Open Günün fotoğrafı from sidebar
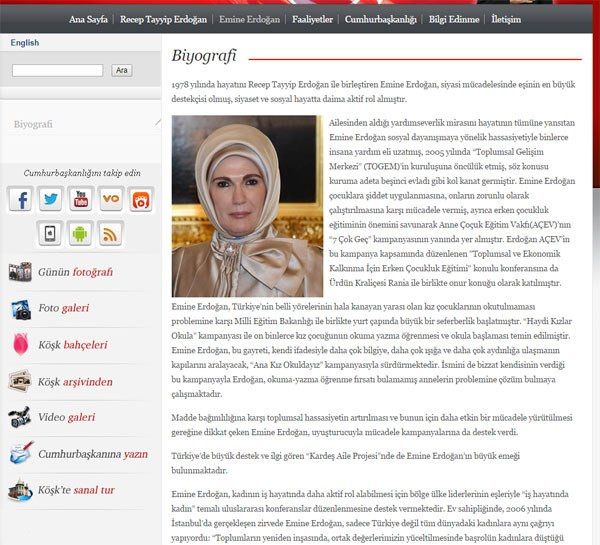Viewport: 600px width, 545px height. pyautogui.click(x=75, y=273)
